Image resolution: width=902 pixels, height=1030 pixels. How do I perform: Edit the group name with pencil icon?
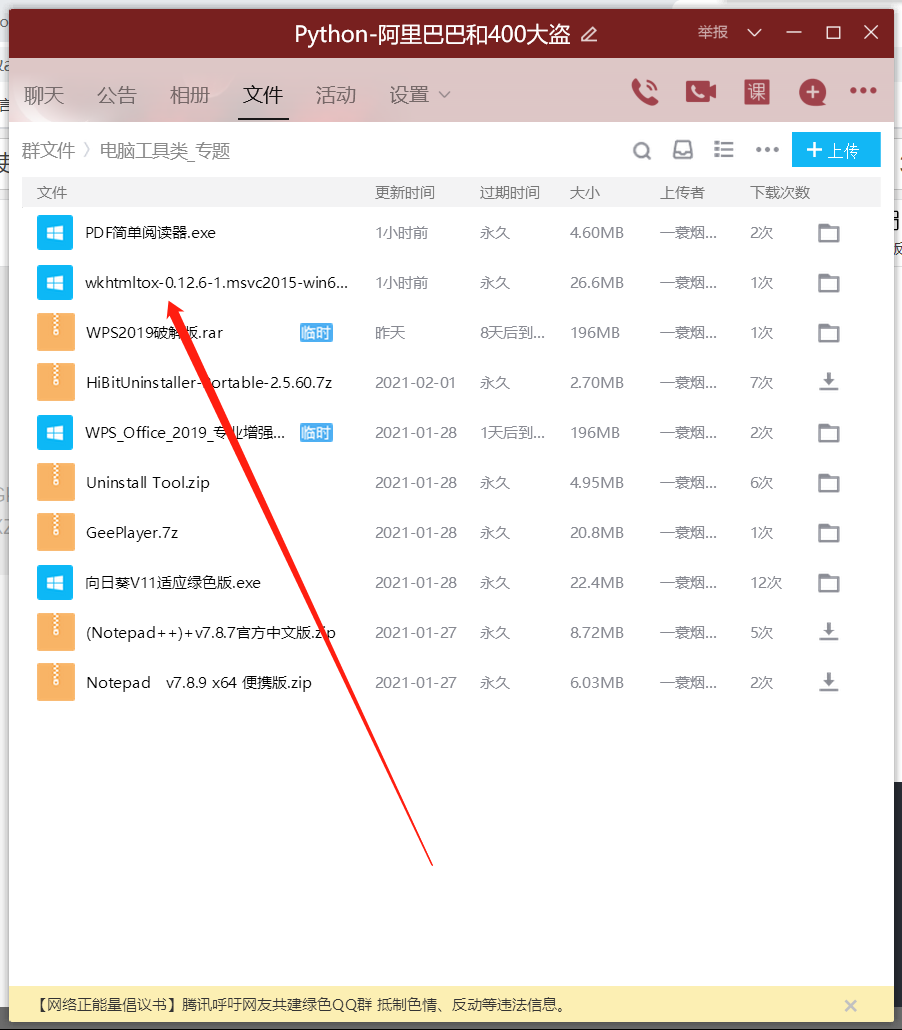(588, 33)
